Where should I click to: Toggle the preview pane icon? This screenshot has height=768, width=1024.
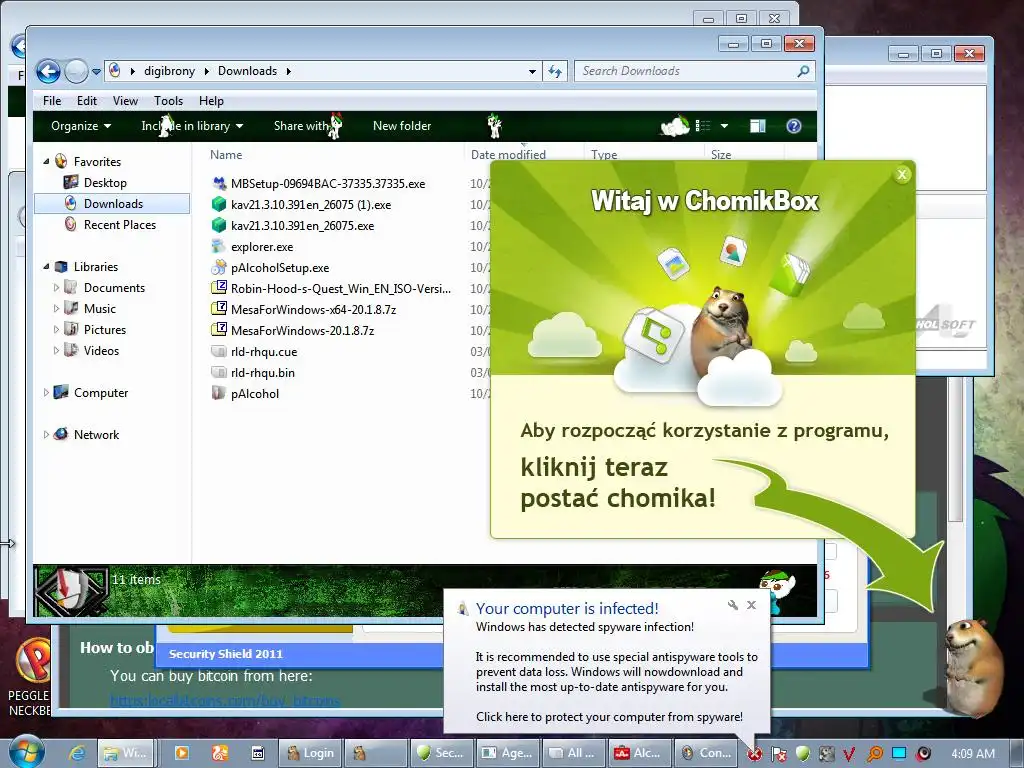click(x=758, y=126)
